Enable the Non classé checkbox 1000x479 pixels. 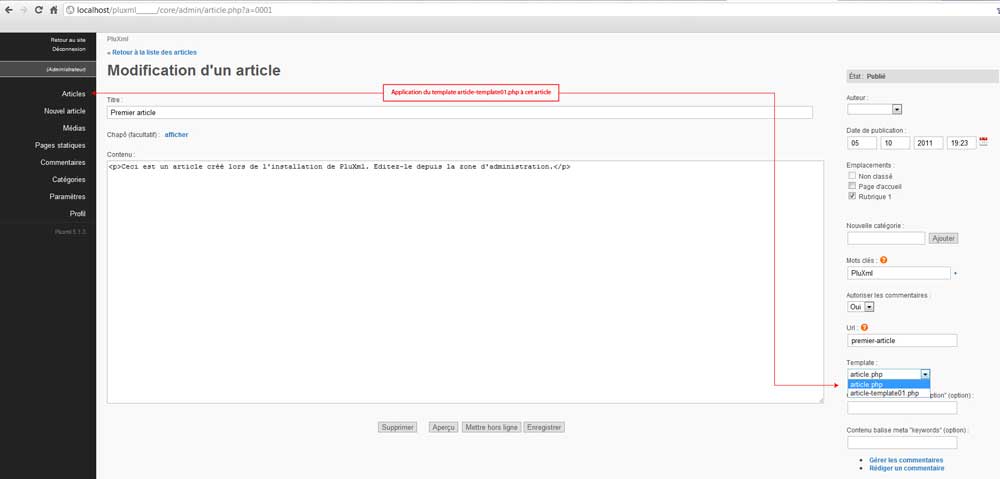pos(852,175)
